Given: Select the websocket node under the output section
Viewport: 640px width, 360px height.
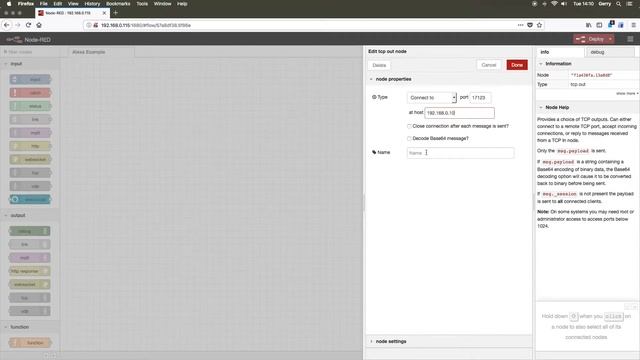Looking at the screenshot, I should pos(29,284).
